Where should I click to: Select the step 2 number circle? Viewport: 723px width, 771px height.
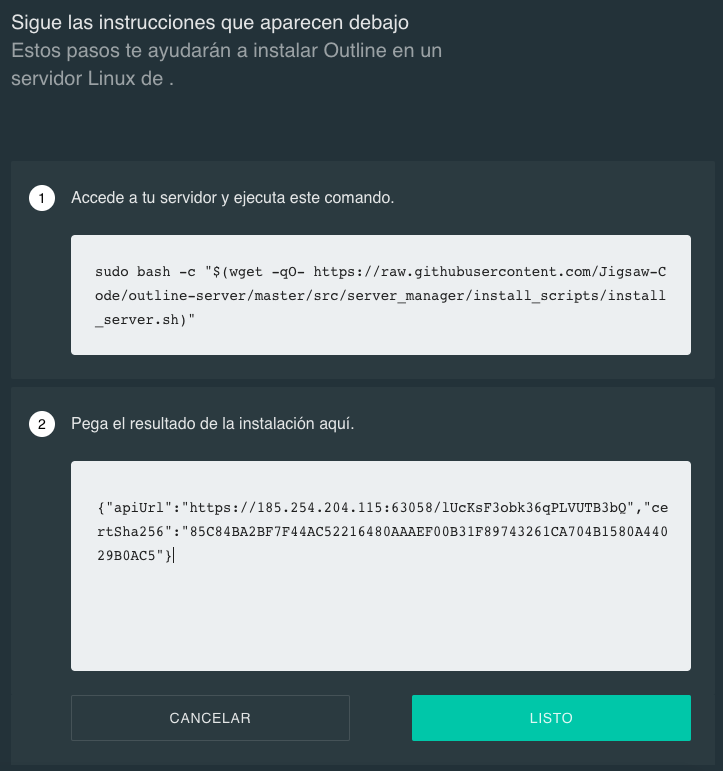(x=42, y=424)
